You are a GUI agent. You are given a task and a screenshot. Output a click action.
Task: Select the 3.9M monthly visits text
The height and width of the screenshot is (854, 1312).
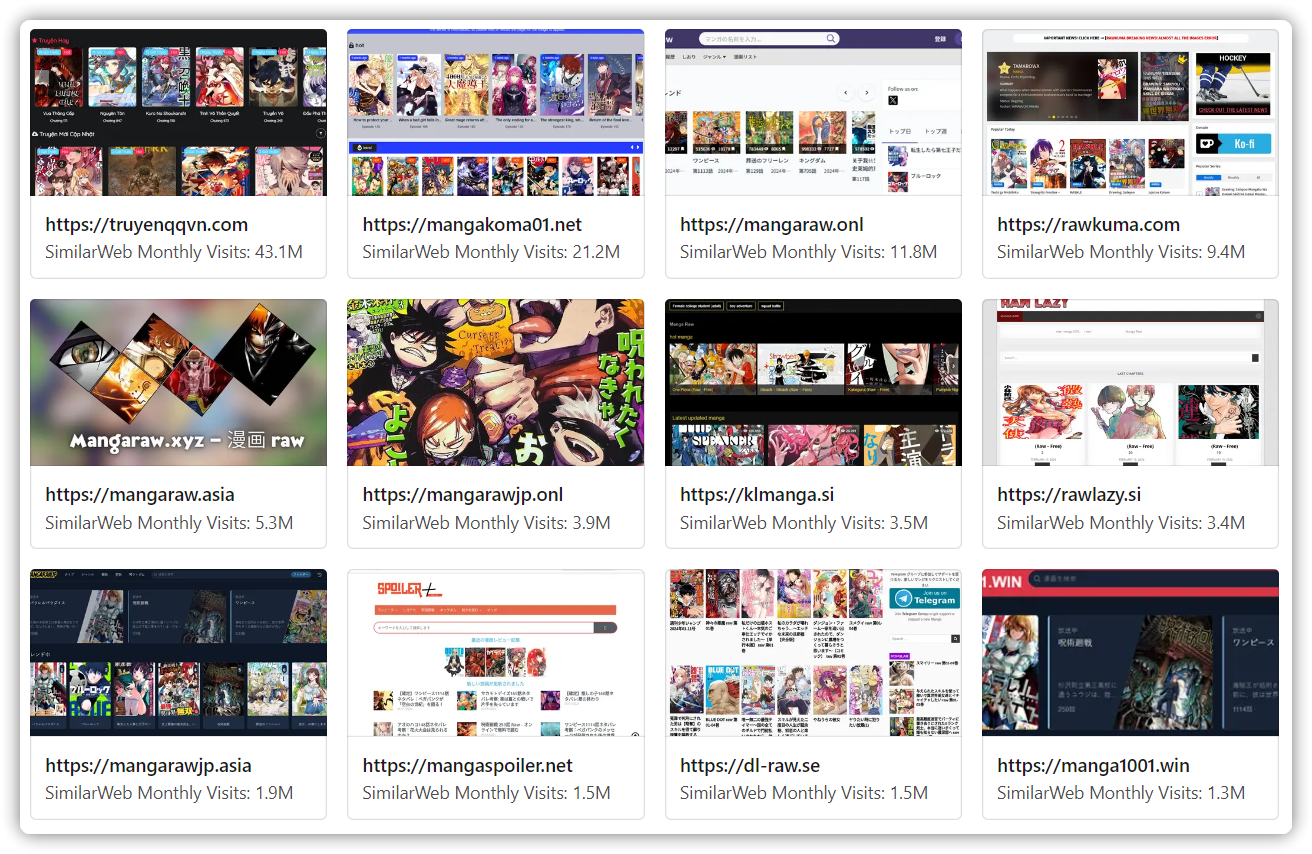(486, 522)
